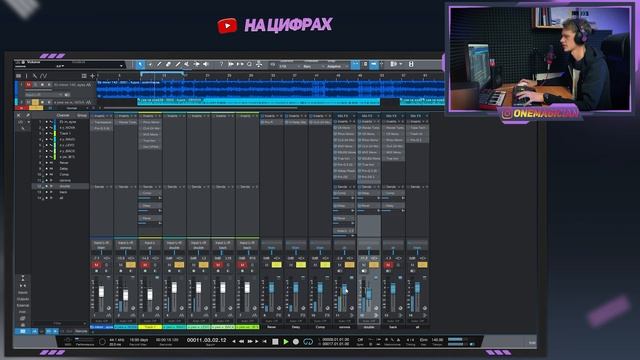
Task: Open mixer options with the wrench icon
Action: coord(28,116)
